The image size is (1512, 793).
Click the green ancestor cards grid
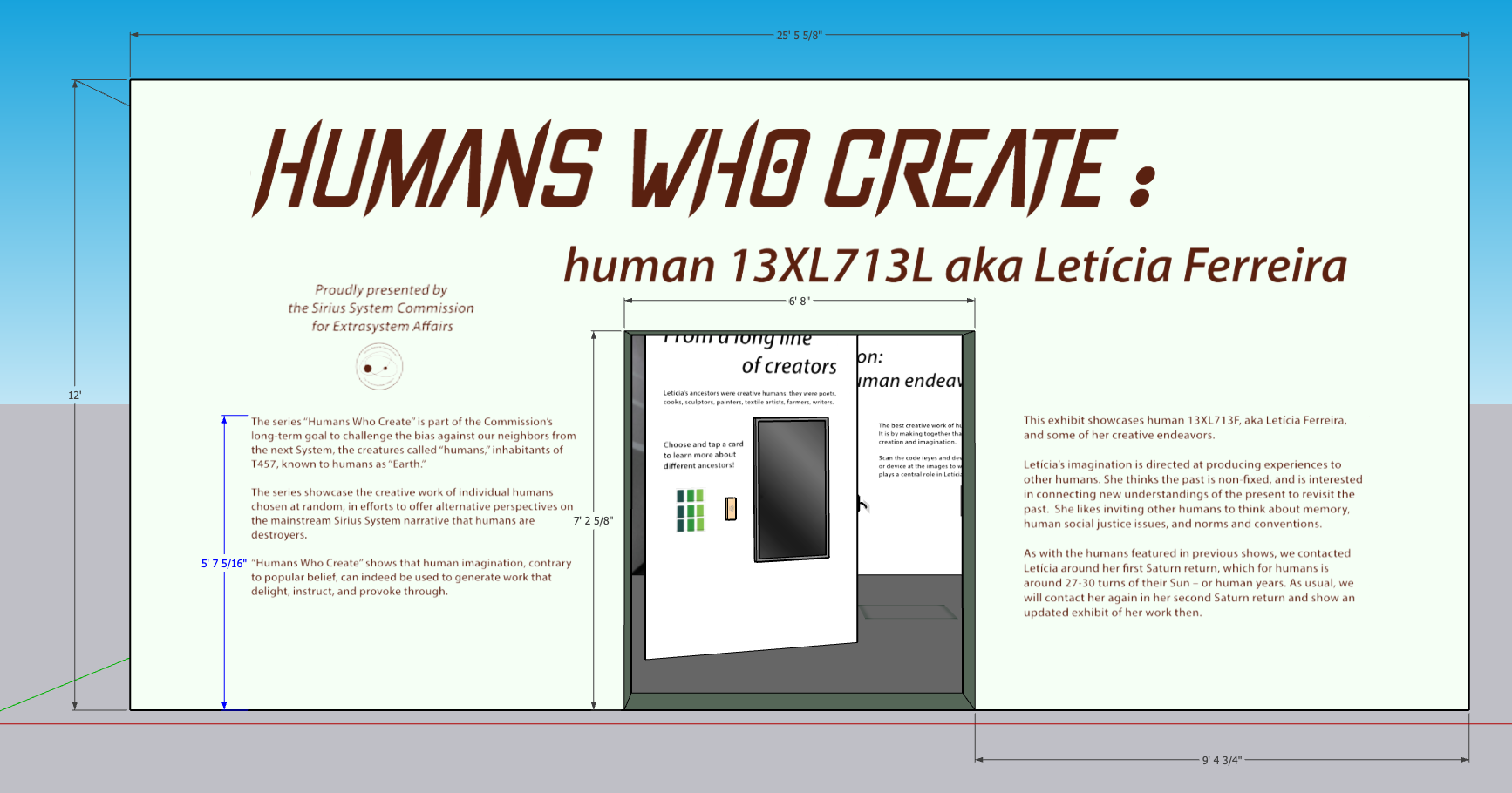coord(690,510)
